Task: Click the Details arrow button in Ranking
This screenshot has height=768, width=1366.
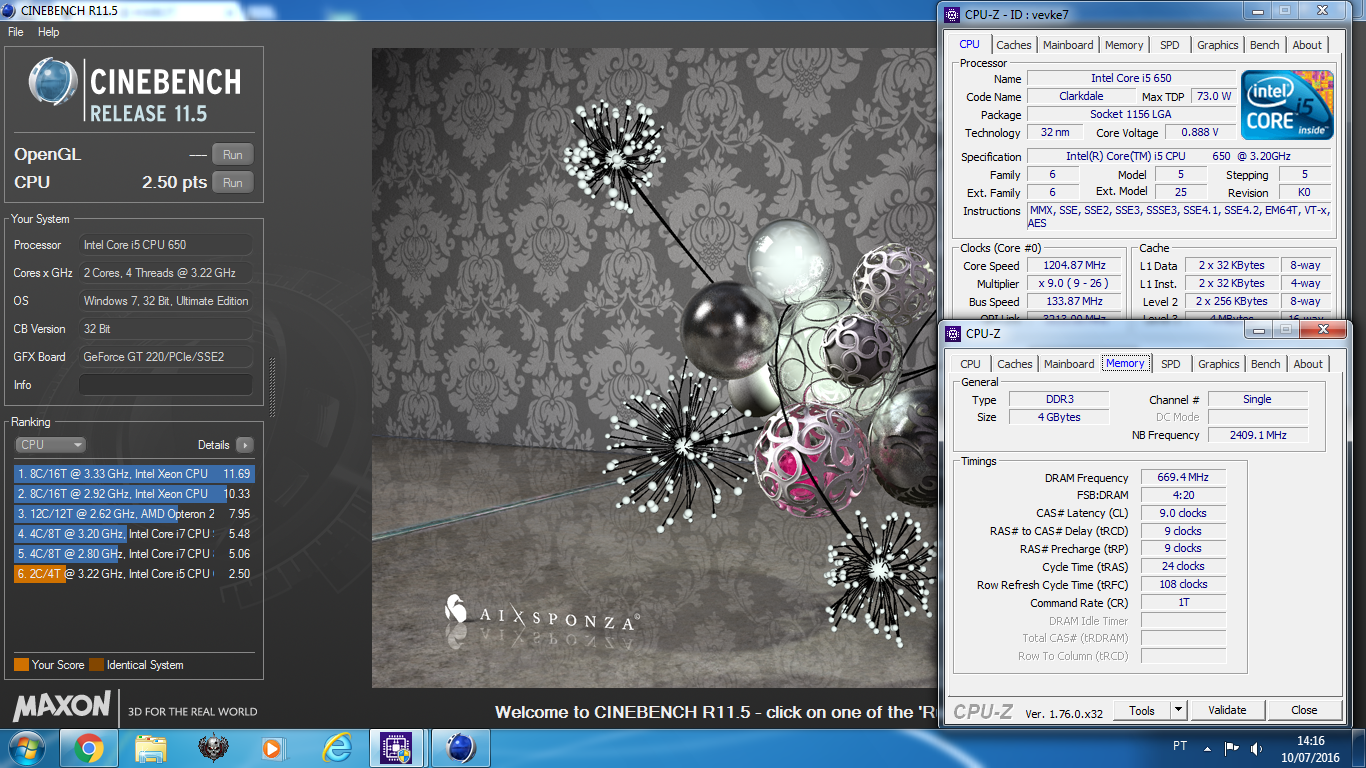Action: 244,445
